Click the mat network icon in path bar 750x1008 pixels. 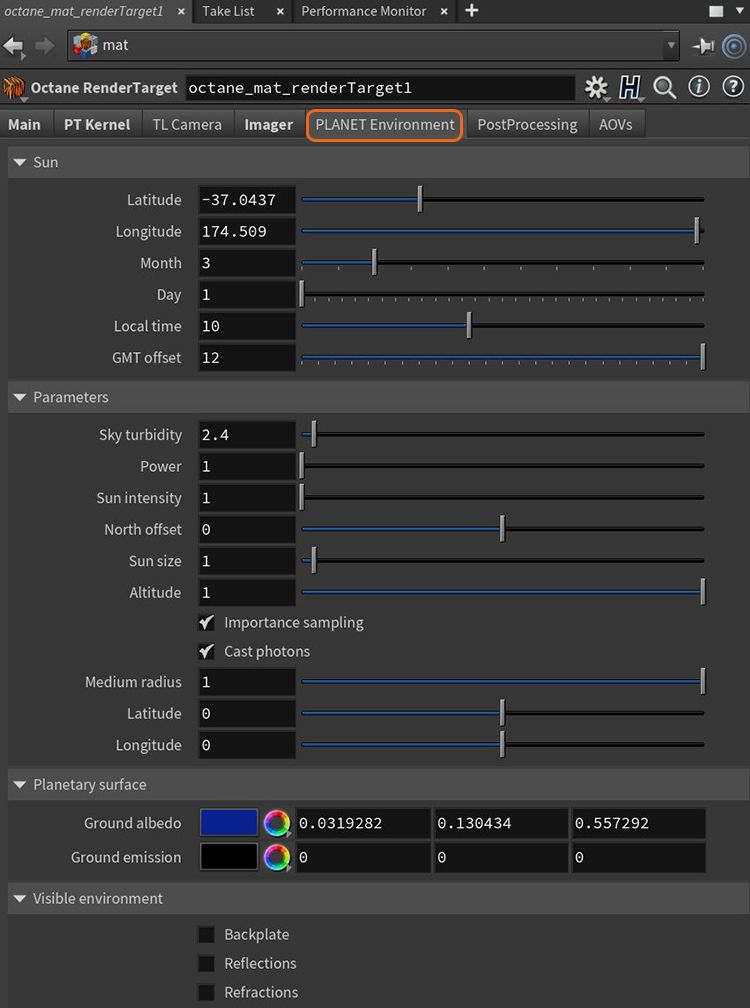point(85,46)
